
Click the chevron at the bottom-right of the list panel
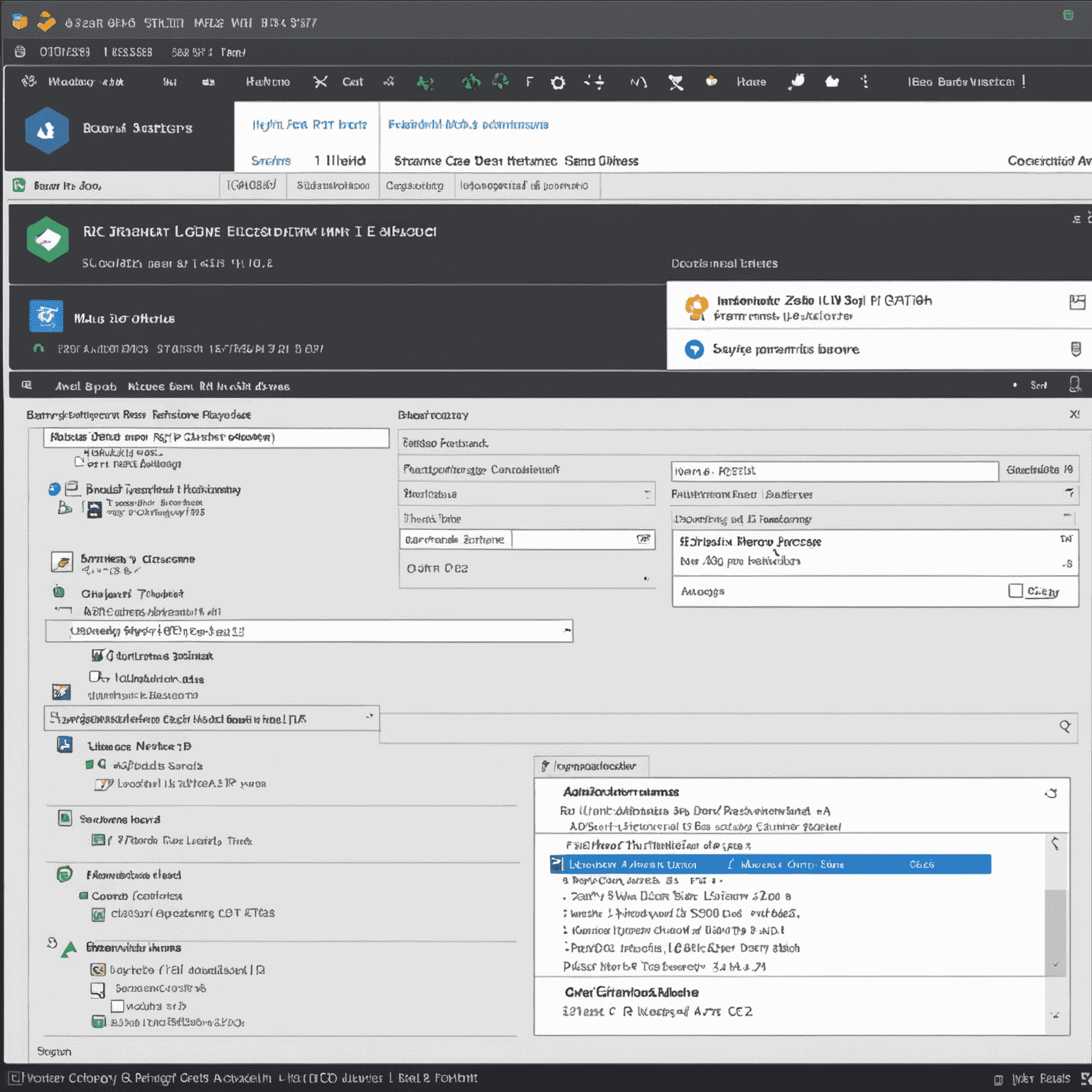tap(1055, 1015)
